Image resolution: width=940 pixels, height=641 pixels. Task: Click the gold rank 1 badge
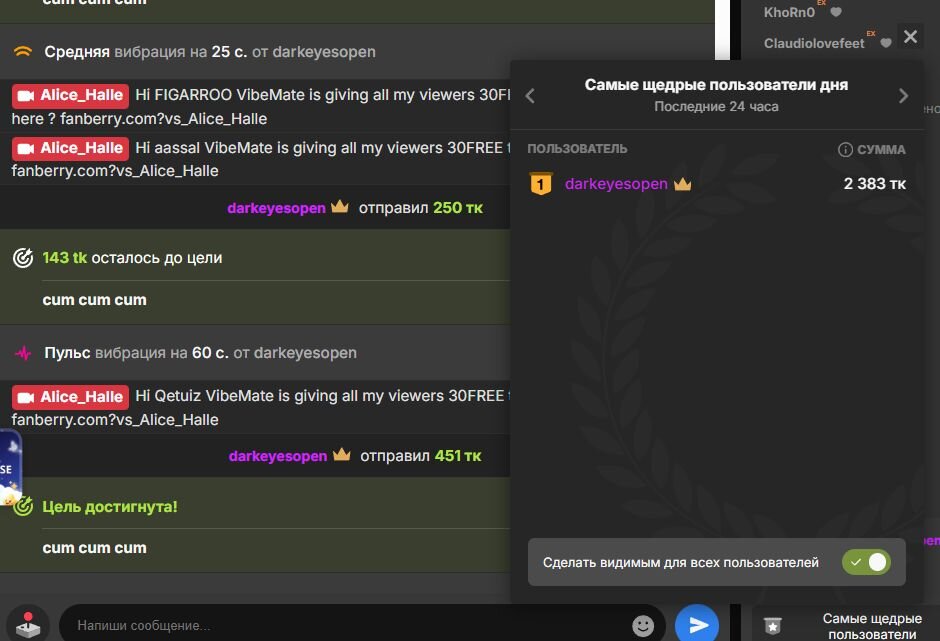point(540,184)
